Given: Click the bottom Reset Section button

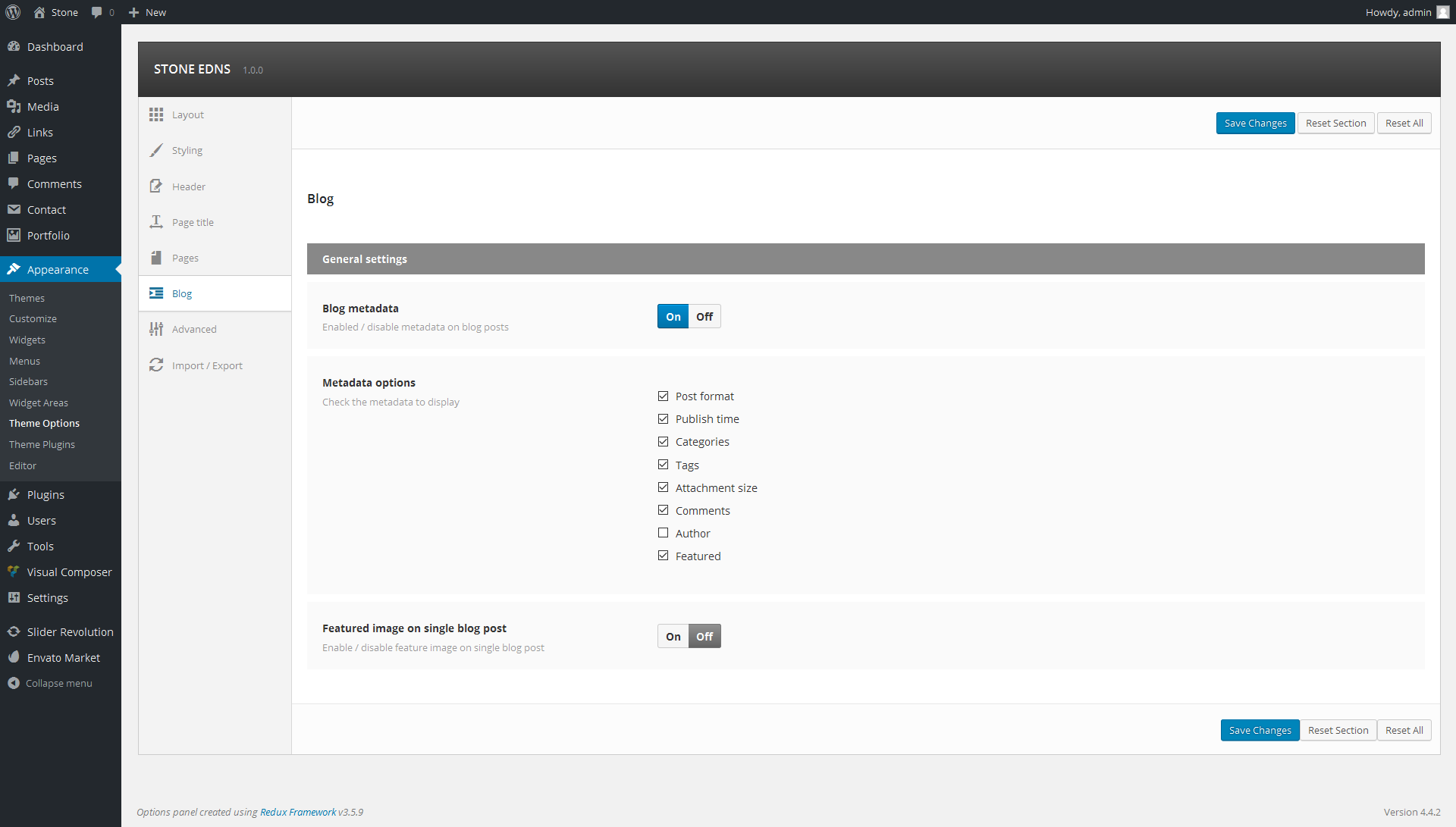Looking at the screenshot, I should [x=1338, y=730].
